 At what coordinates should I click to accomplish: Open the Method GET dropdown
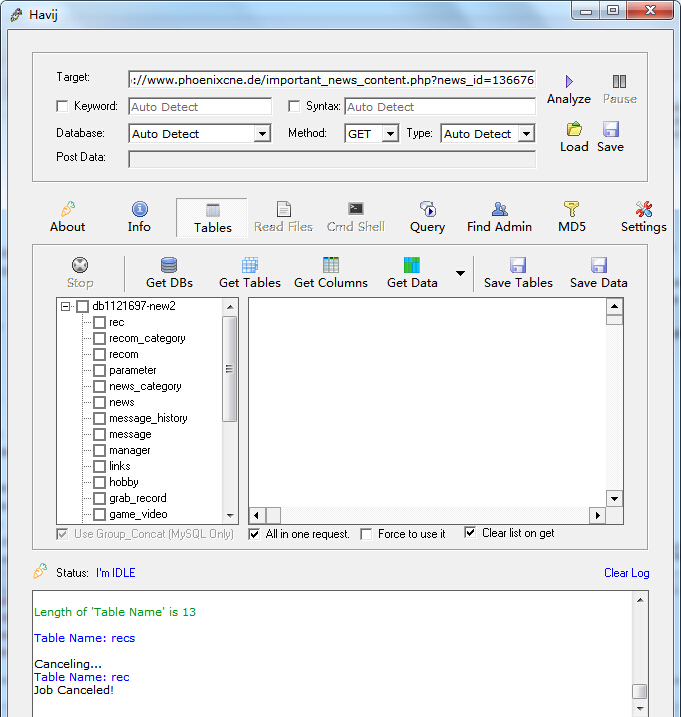click(x=390, y=134)
